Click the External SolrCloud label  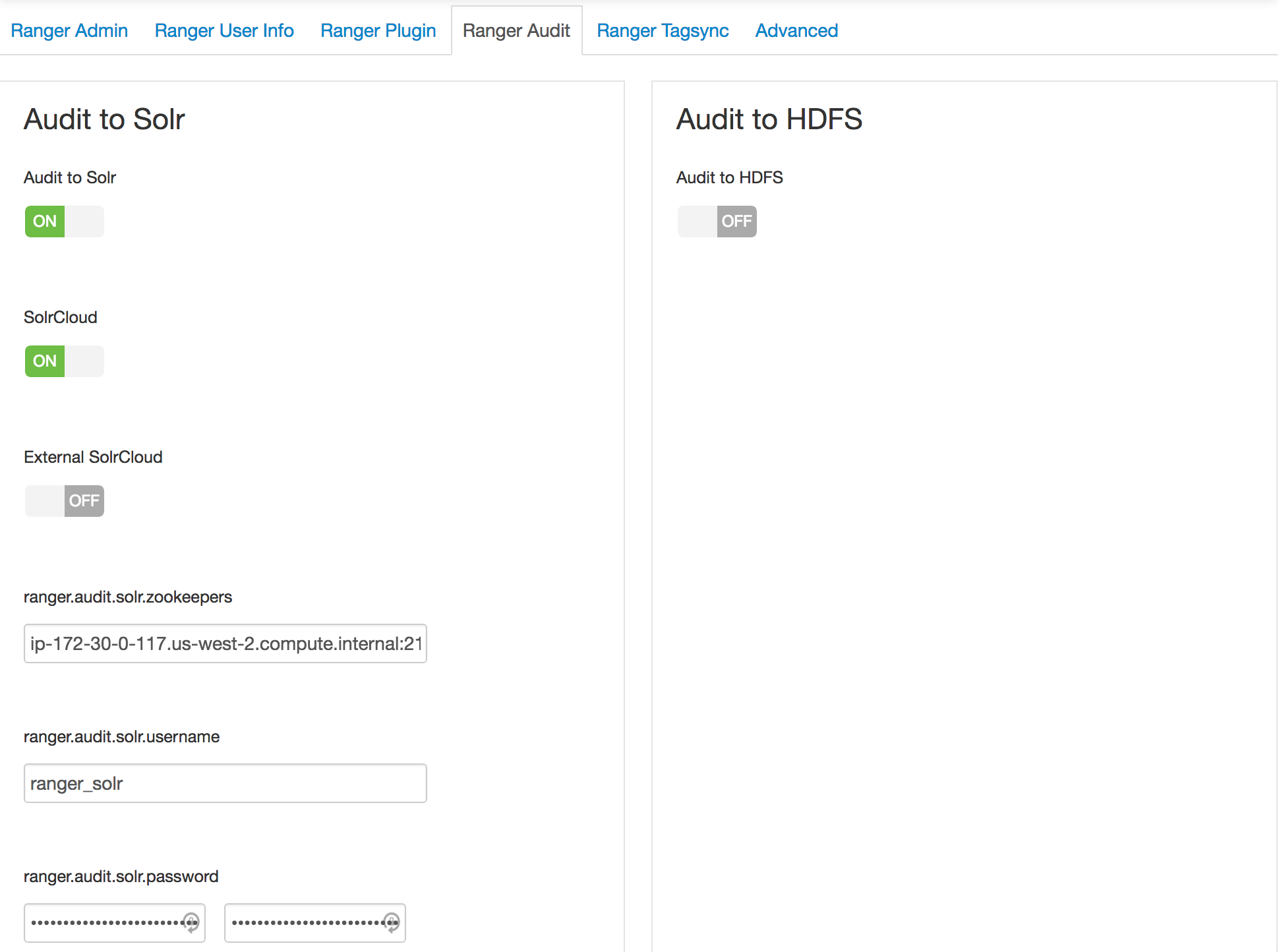click(93, 457)
